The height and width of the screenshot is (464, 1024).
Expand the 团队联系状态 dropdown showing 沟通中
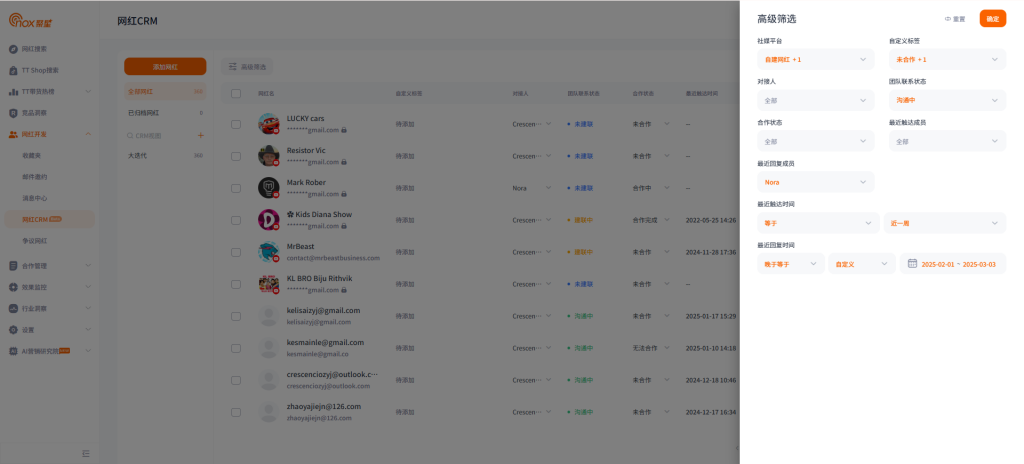947,101
